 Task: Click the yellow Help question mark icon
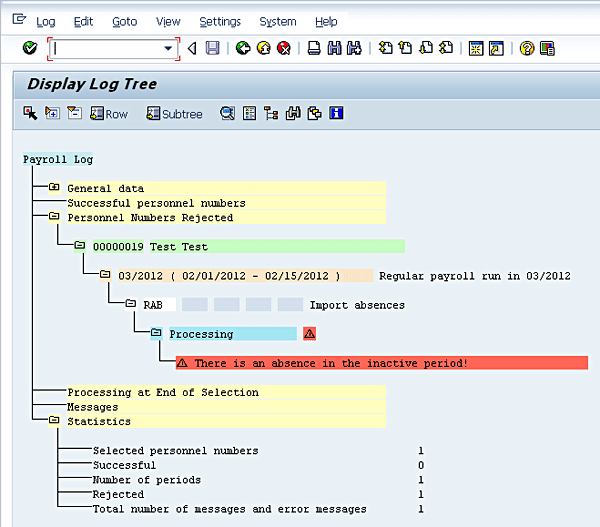(x=527, y=48)
